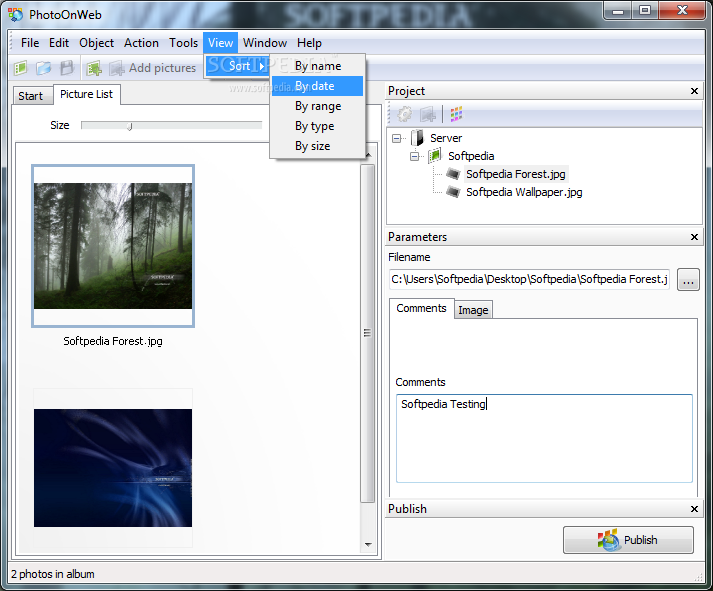713x591 pixels.
Task: Click the View menu
Action: tap(221, 43)
